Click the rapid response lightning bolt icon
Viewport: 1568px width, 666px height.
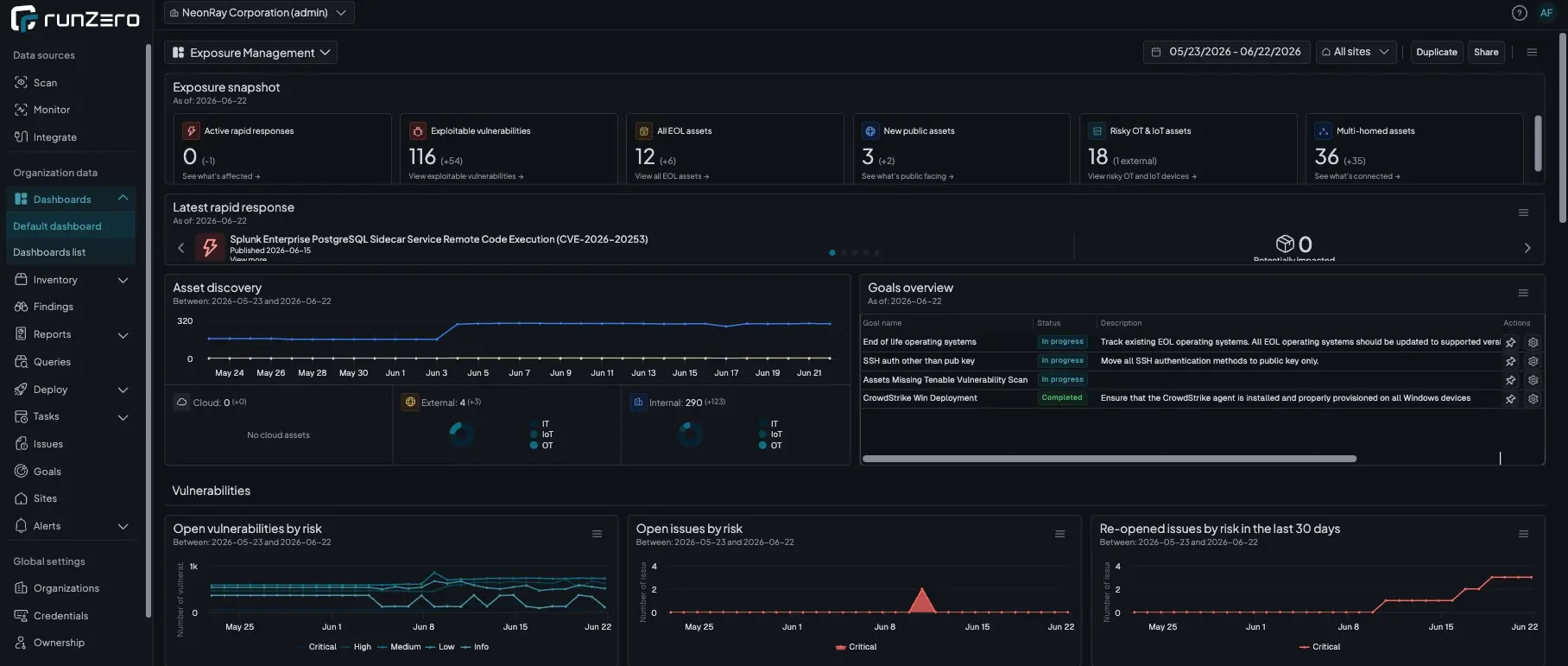[x=210, y=247]
